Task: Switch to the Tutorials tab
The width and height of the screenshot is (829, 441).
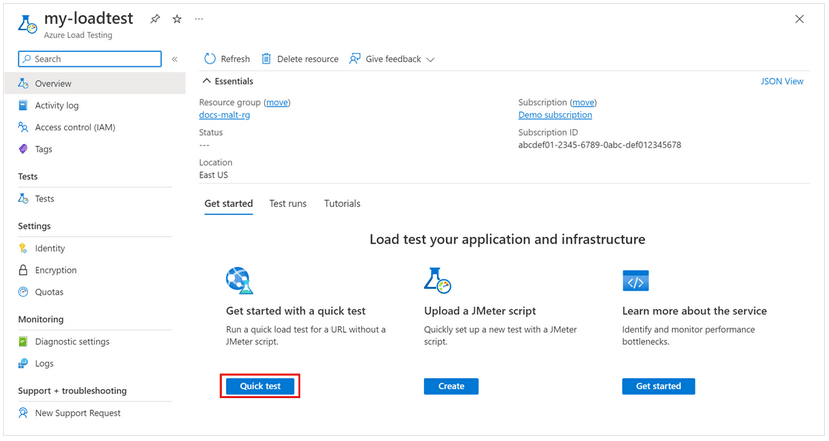Action: [x=342, y=204]
